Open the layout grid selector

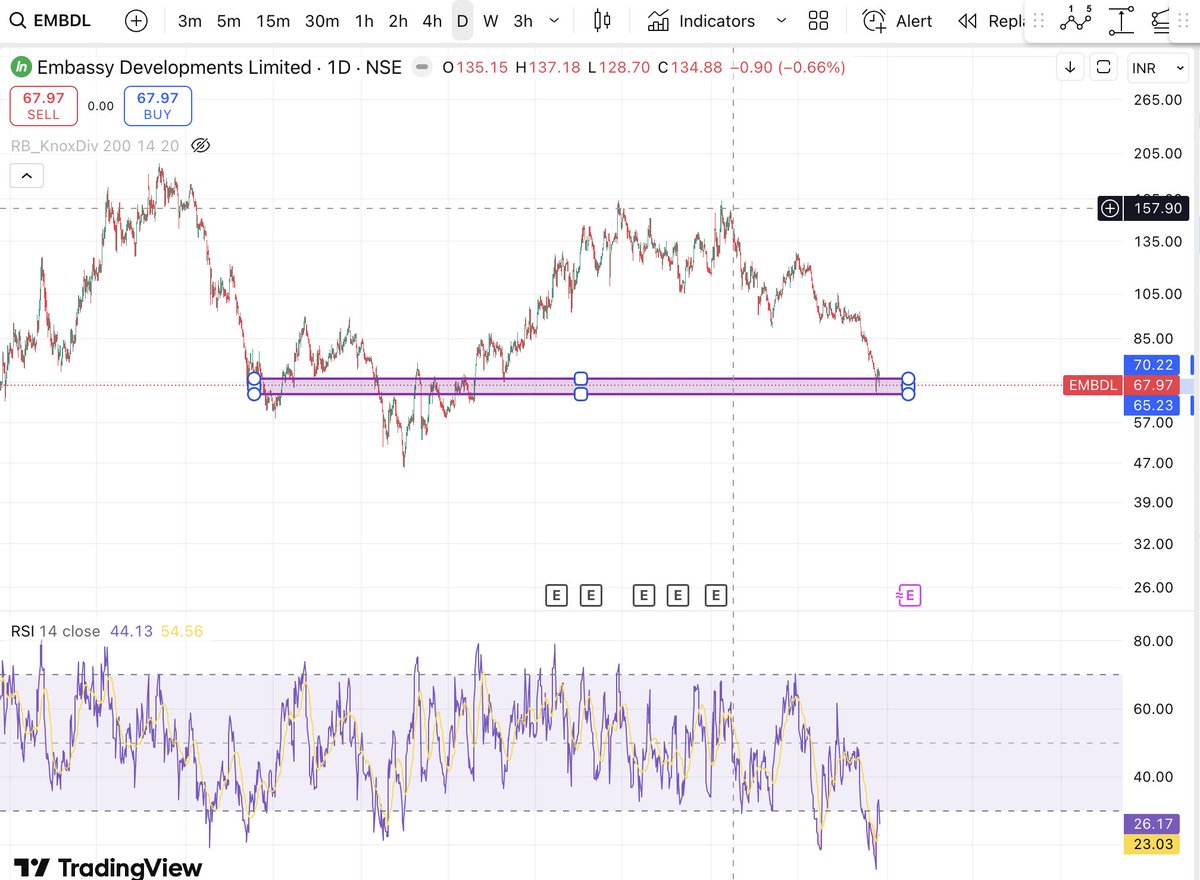(819, 21)
